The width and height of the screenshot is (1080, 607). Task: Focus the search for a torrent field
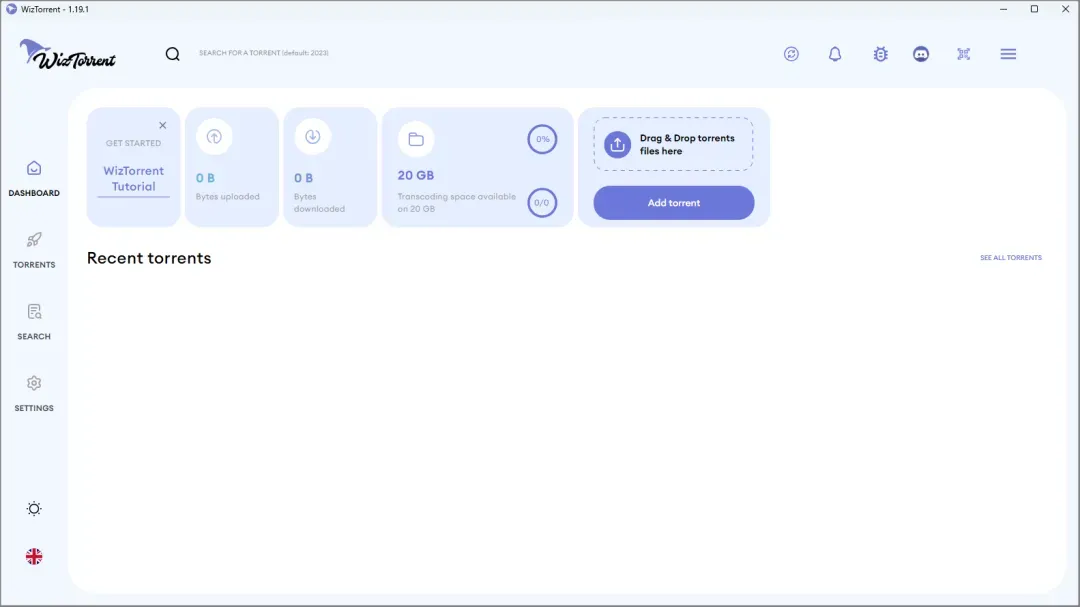coord(264,53)
